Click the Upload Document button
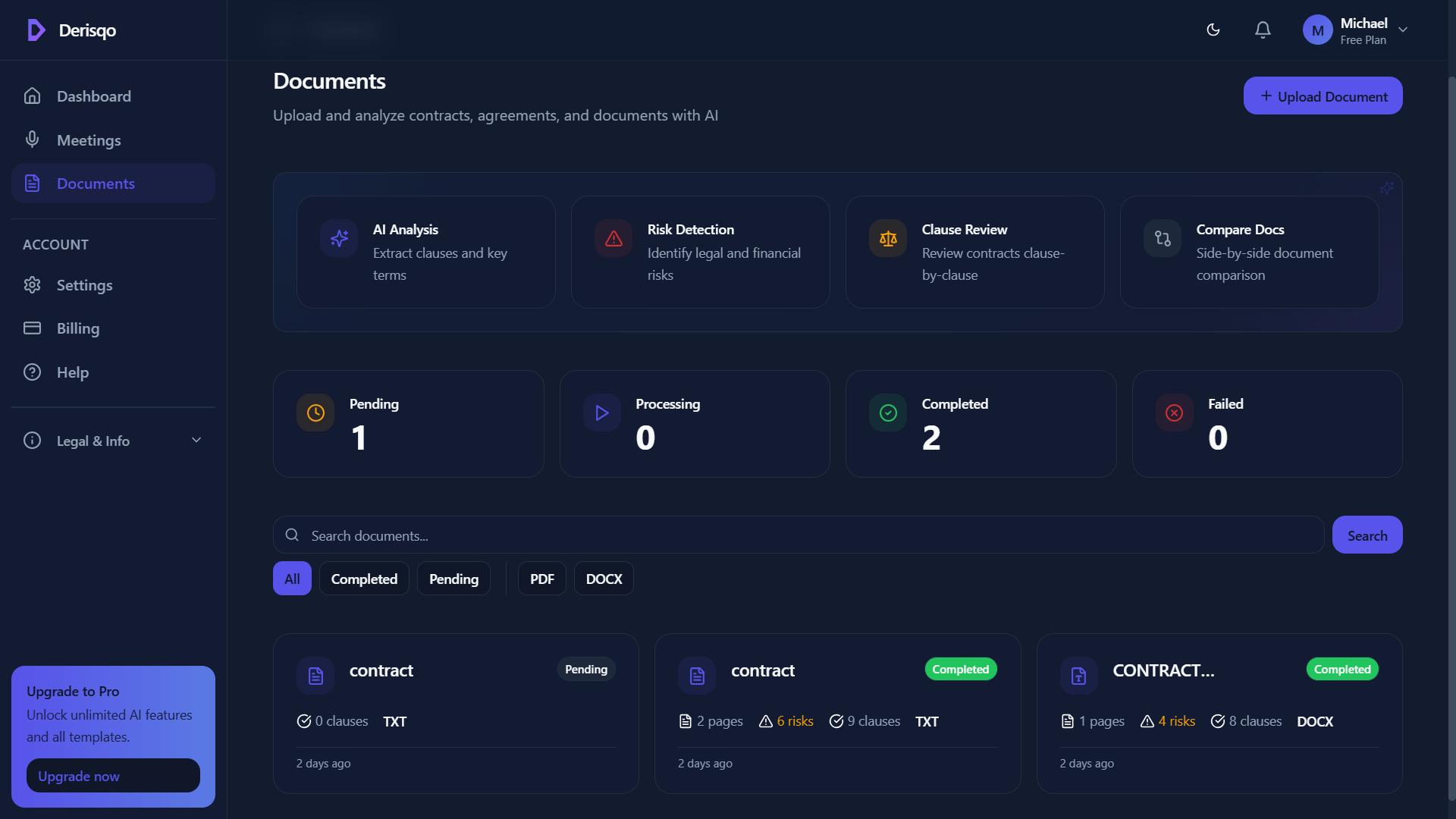 click(1323, 96)
